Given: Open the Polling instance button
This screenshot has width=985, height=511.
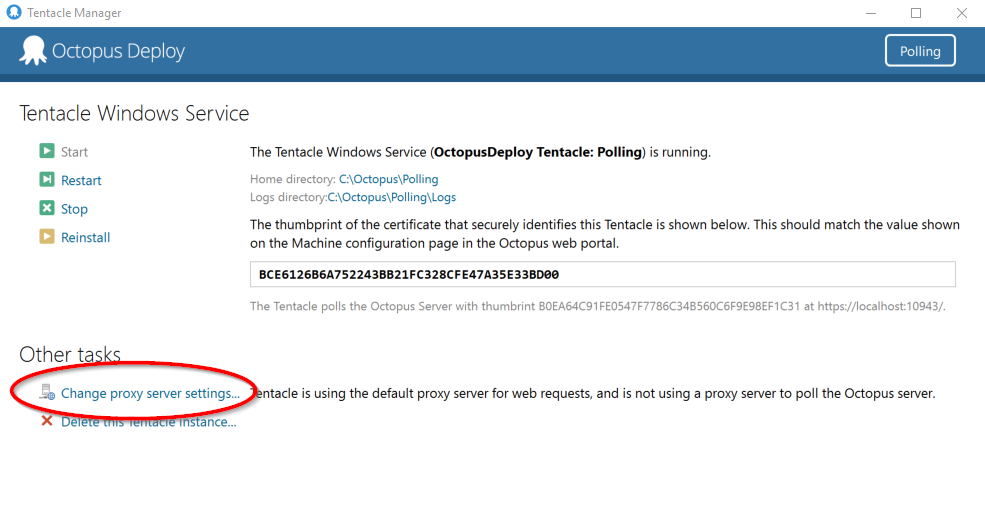Looking at the screenshot, I should click(x=920, y=51).
